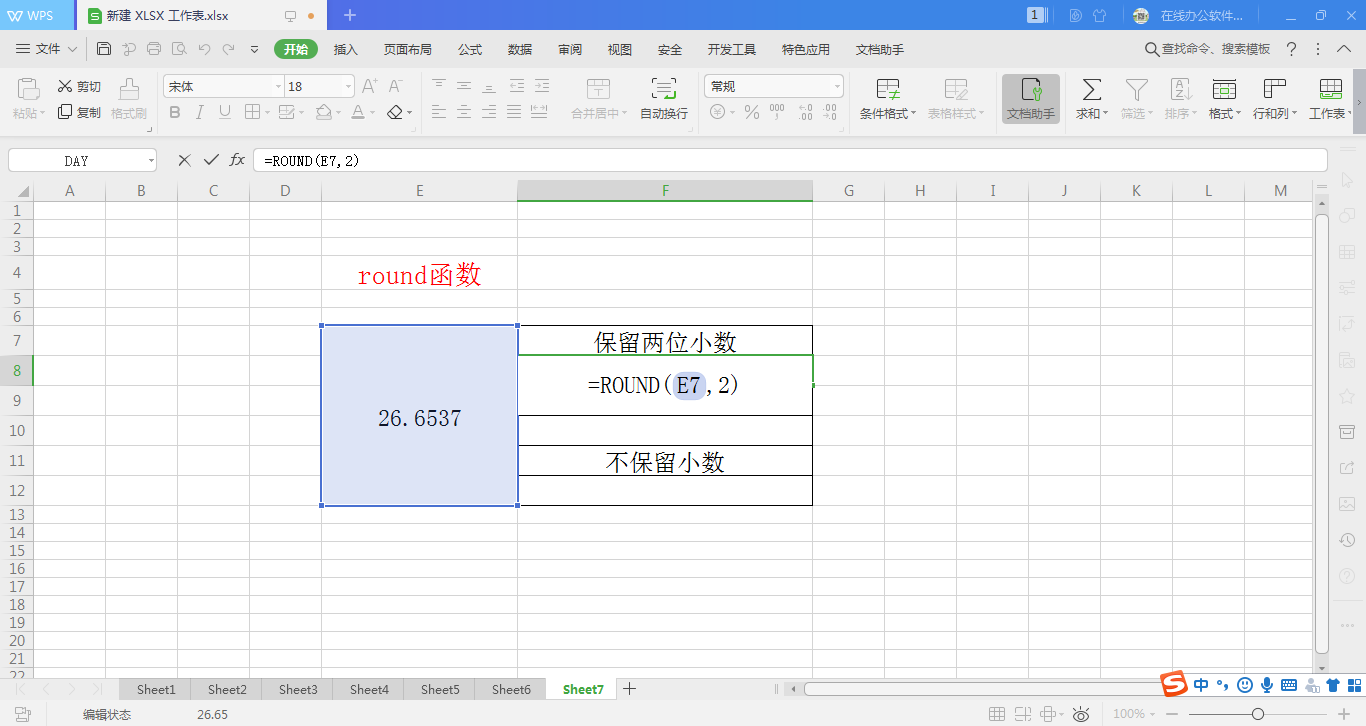1366x726 pixels.
Task: Expand the font name dropdown (宋体)
Action: (278, 87)
